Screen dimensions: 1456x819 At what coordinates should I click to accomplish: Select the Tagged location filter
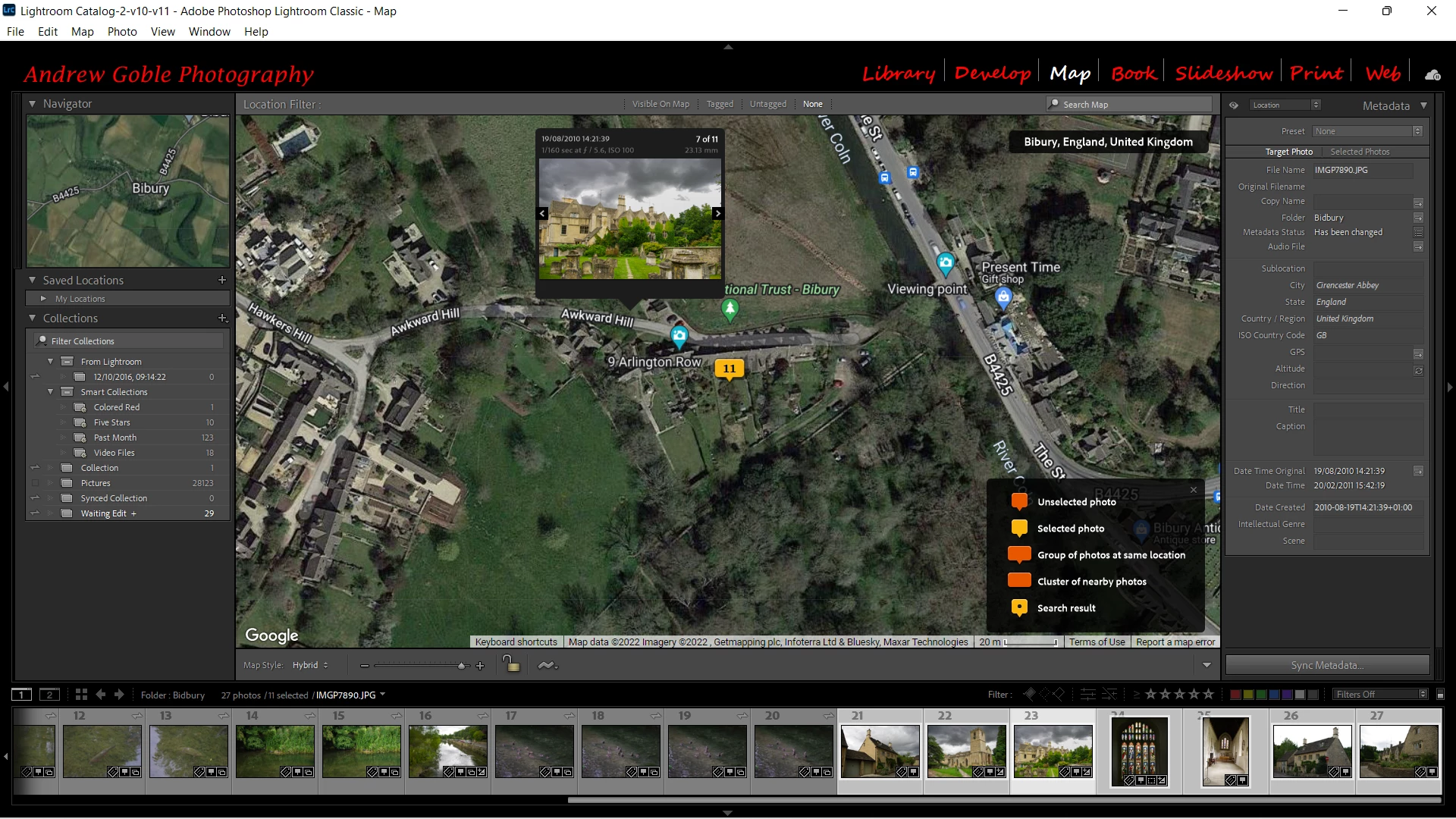[x=720, y=105]
